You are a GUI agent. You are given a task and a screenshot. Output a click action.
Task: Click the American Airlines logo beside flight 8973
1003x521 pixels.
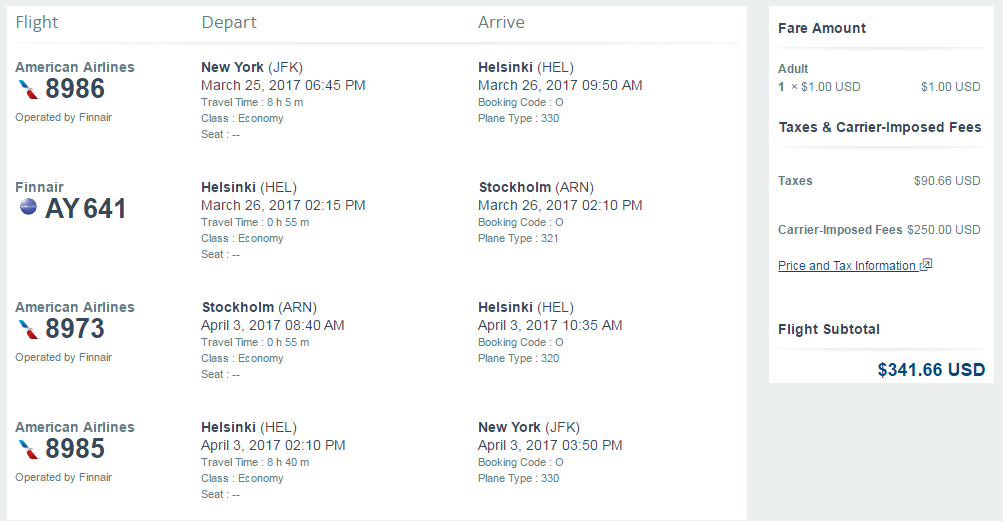[x=28, y=329]
